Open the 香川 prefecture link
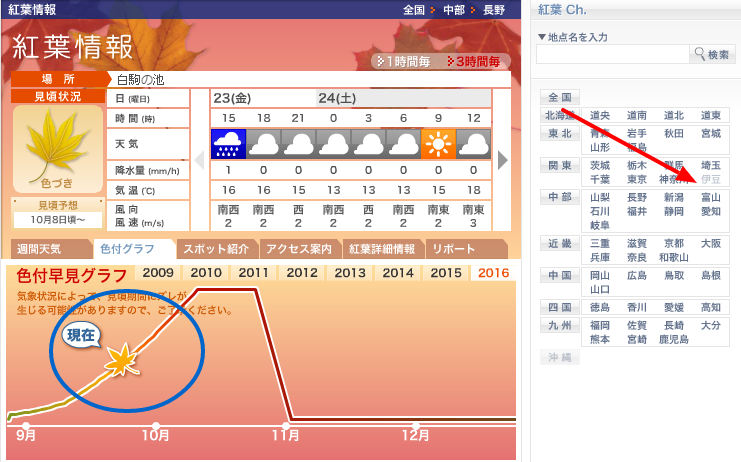The height and width of the screenshot is (462, 741). tap(637, 308)
